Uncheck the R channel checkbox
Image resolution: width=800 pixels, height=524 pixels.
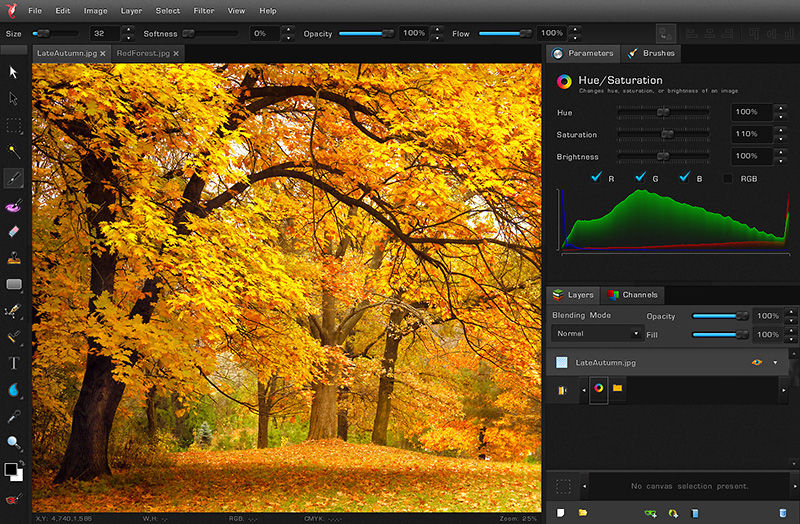[597, 178]
